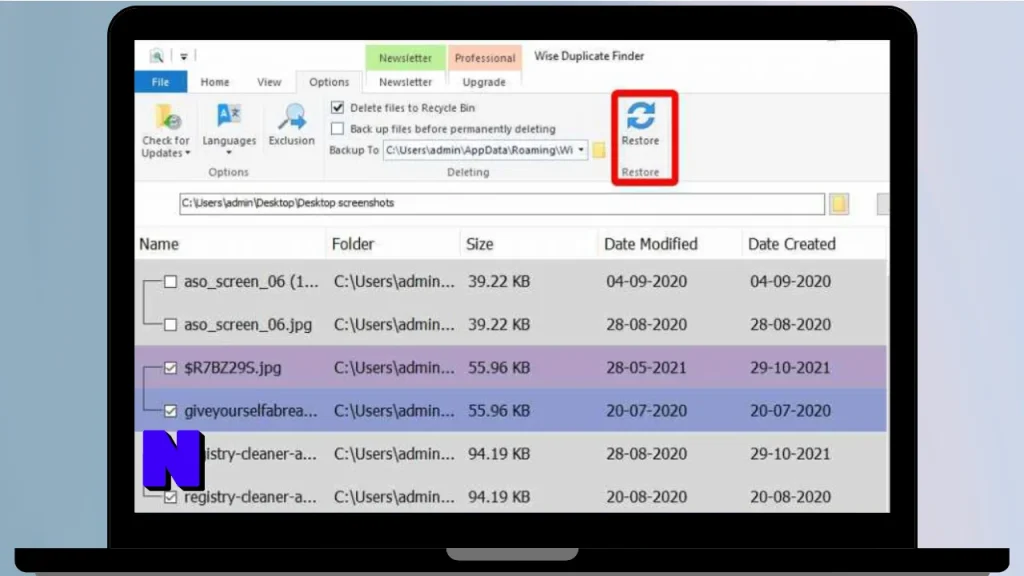Toggle Delete files to Recycle Bin

[337, 108]
